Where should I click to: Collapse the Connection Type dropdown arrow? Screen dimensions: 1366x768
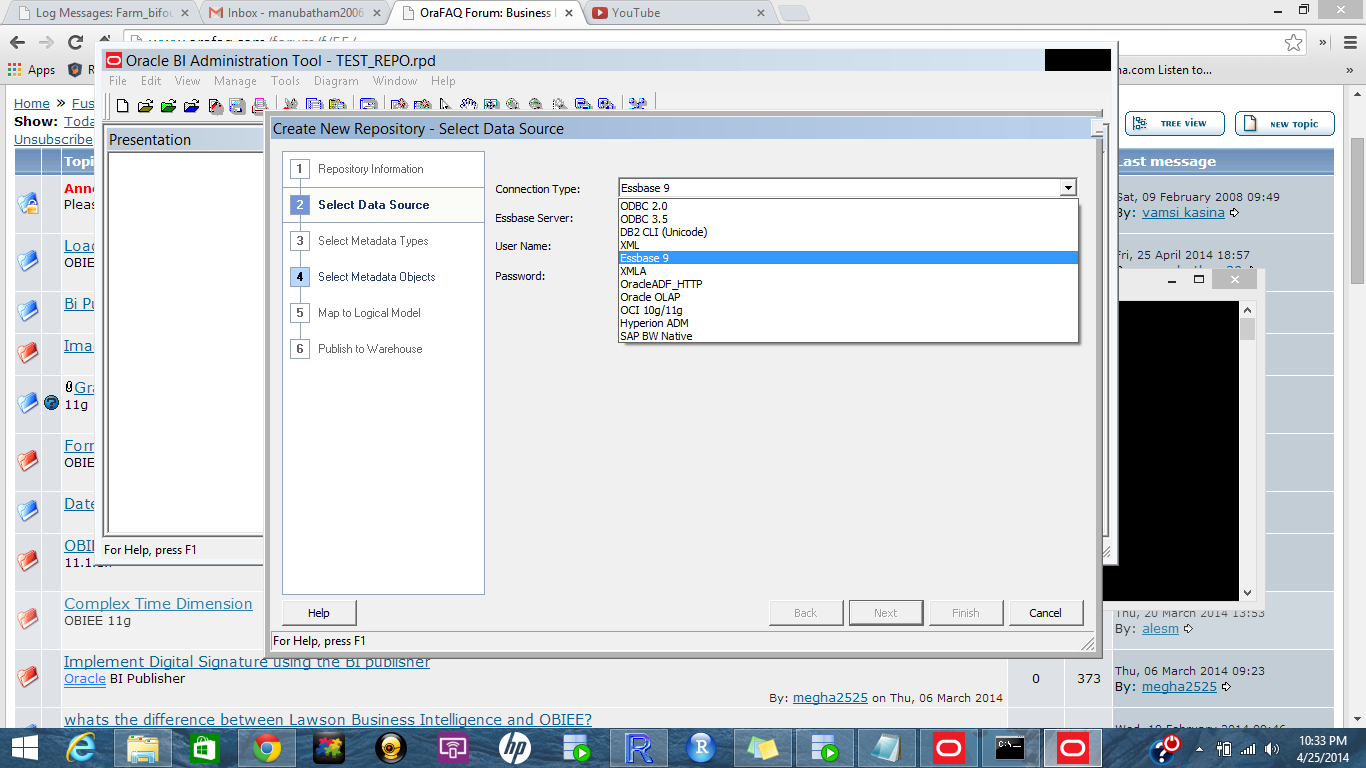[1068, 188]
